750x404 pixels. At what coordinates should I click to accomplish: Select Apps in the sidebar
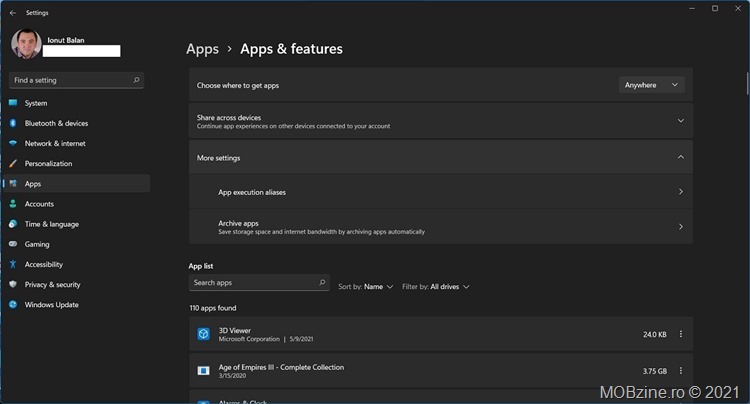(76, 184)
